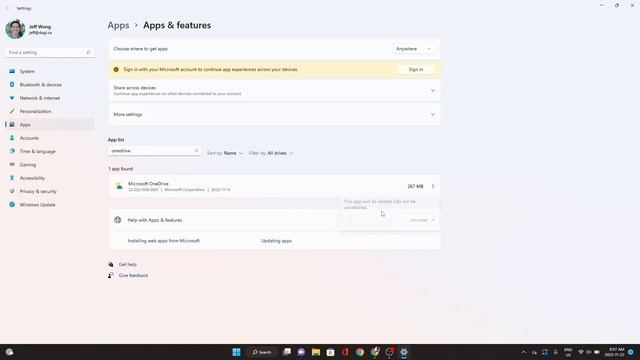Click the Find a setting search box
640x360 pixels.
click(49, 52)
